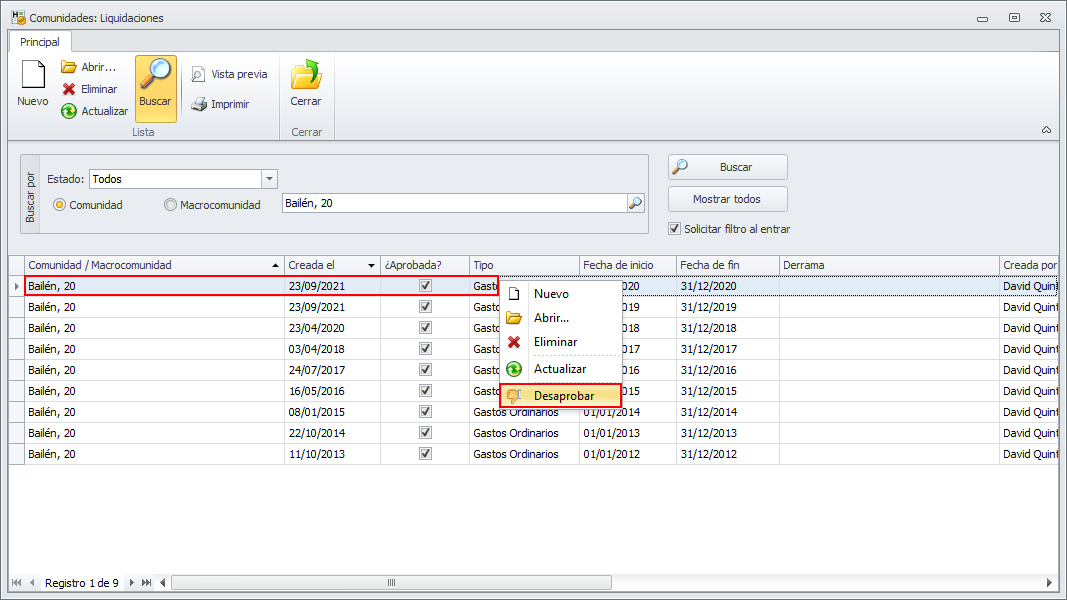Print the list with the Imprimir icon

(220, 104)
